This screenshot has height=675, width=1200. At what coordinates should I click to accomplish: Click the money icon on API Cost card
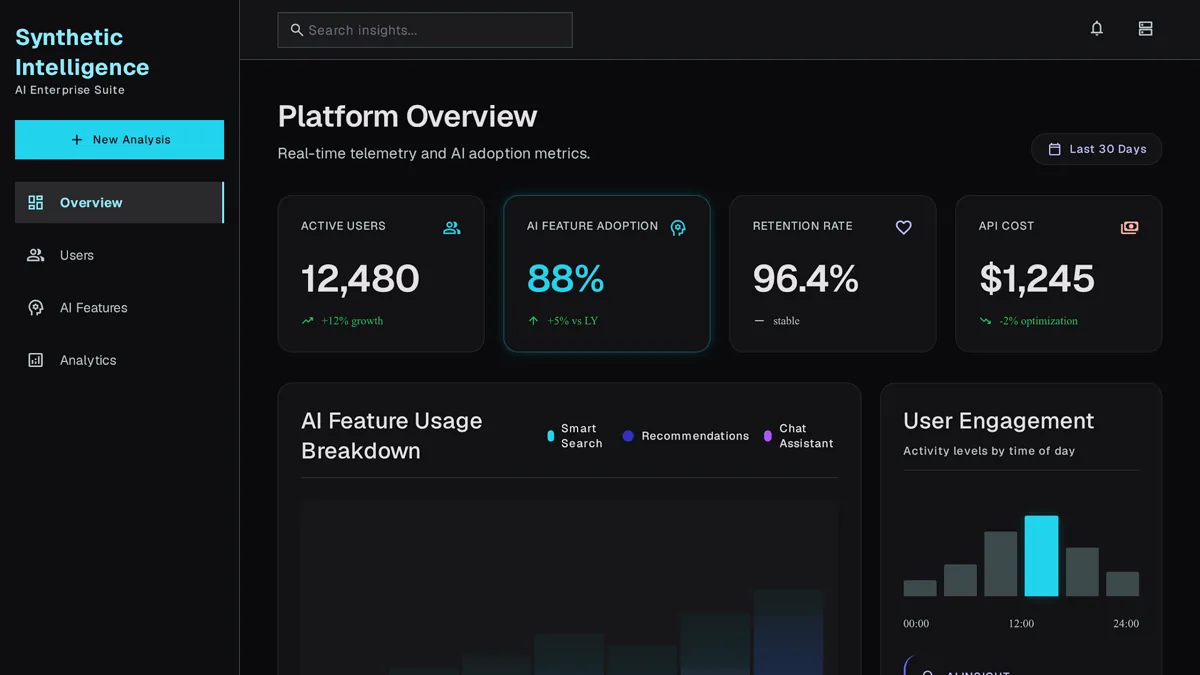point(1130,228)
